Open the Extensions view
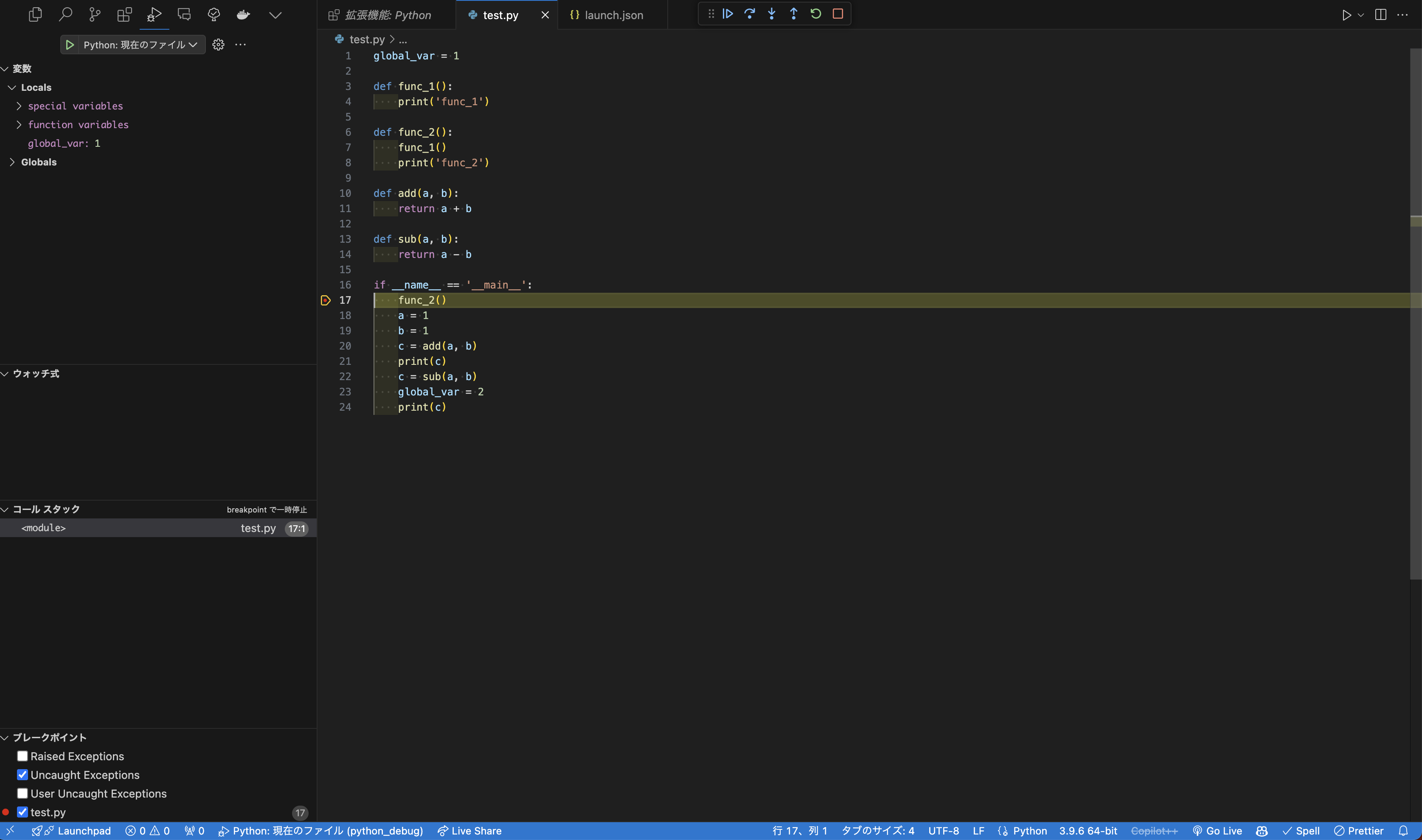The image size is (1422, 840). pos(124,15)
